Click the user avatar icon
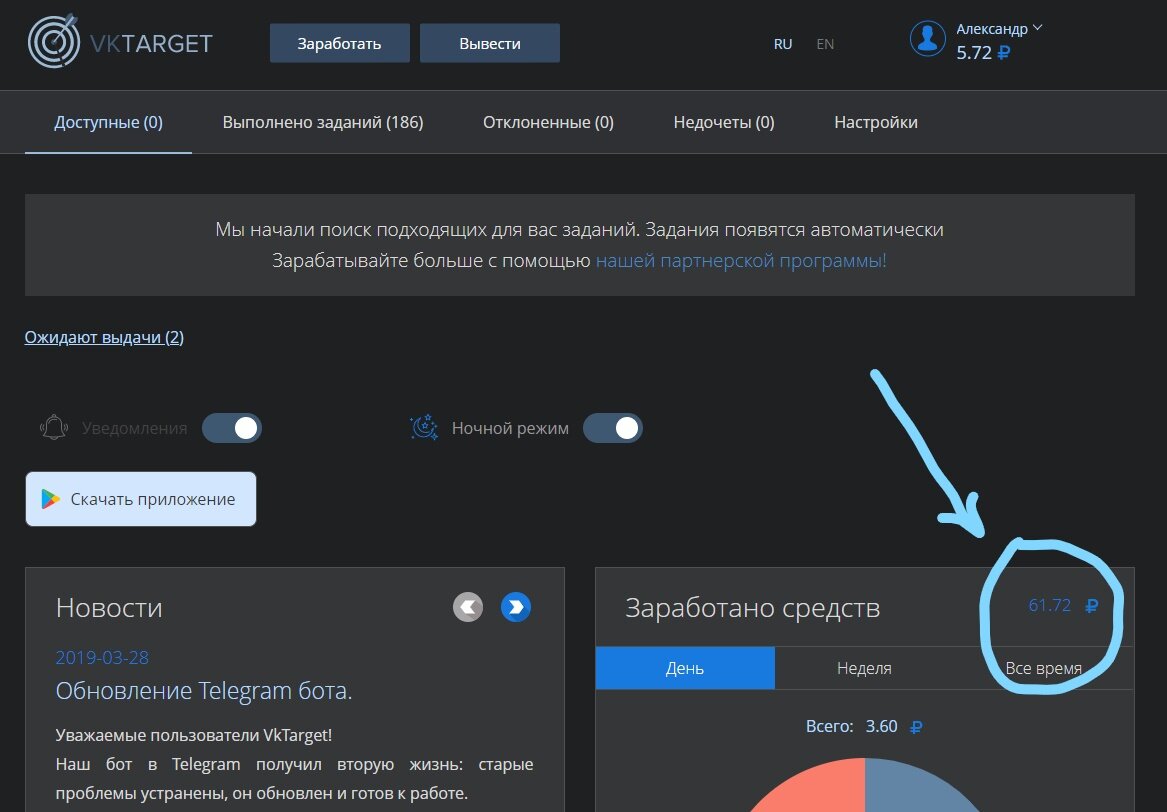Image resolution: width=1167 pixels, height=812 pixels. click(927, 38)
